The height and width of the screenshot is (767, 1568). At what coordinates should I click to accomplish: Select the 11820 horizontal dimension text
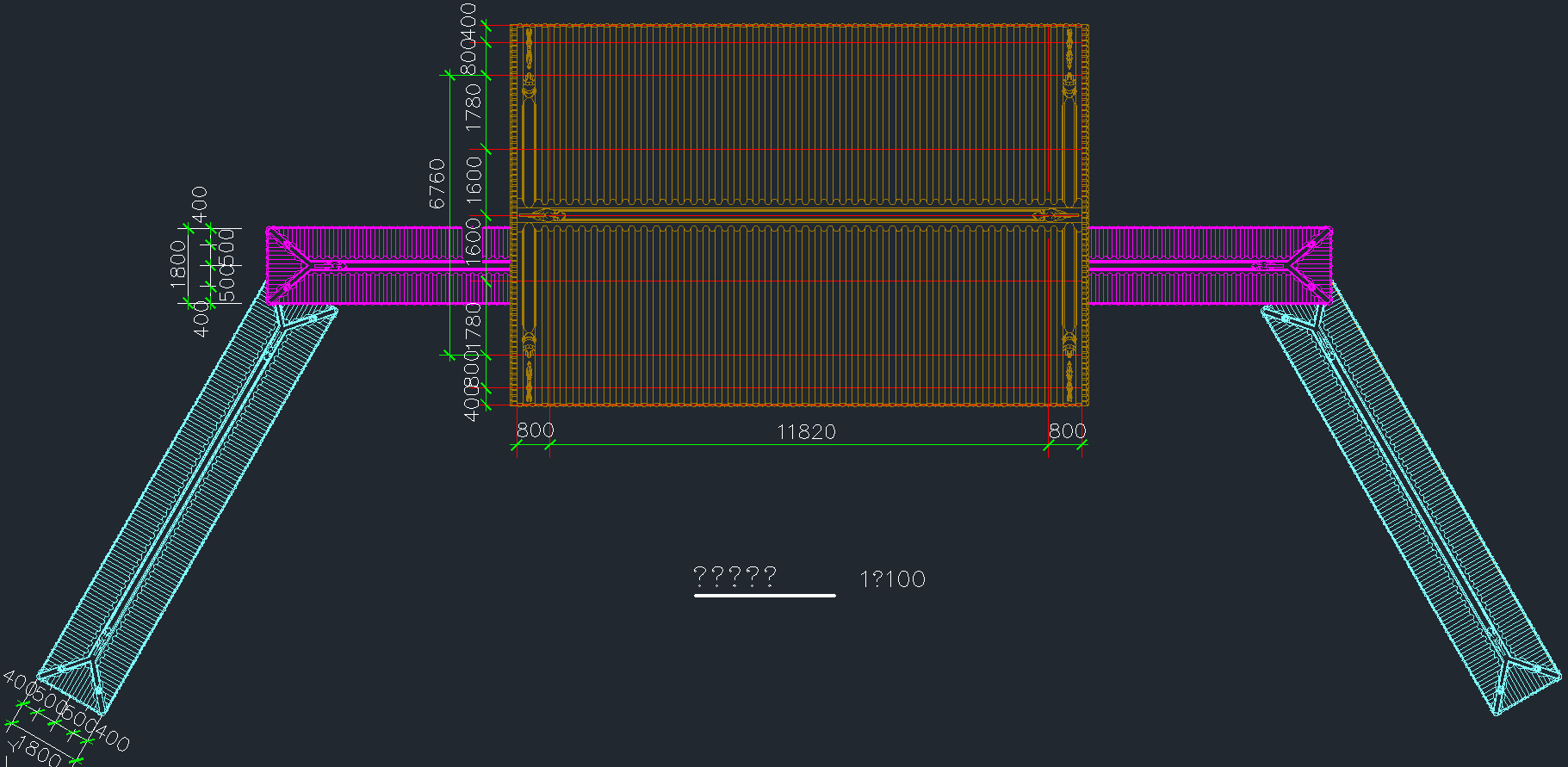pyautogui.click(x=806, y=432)
